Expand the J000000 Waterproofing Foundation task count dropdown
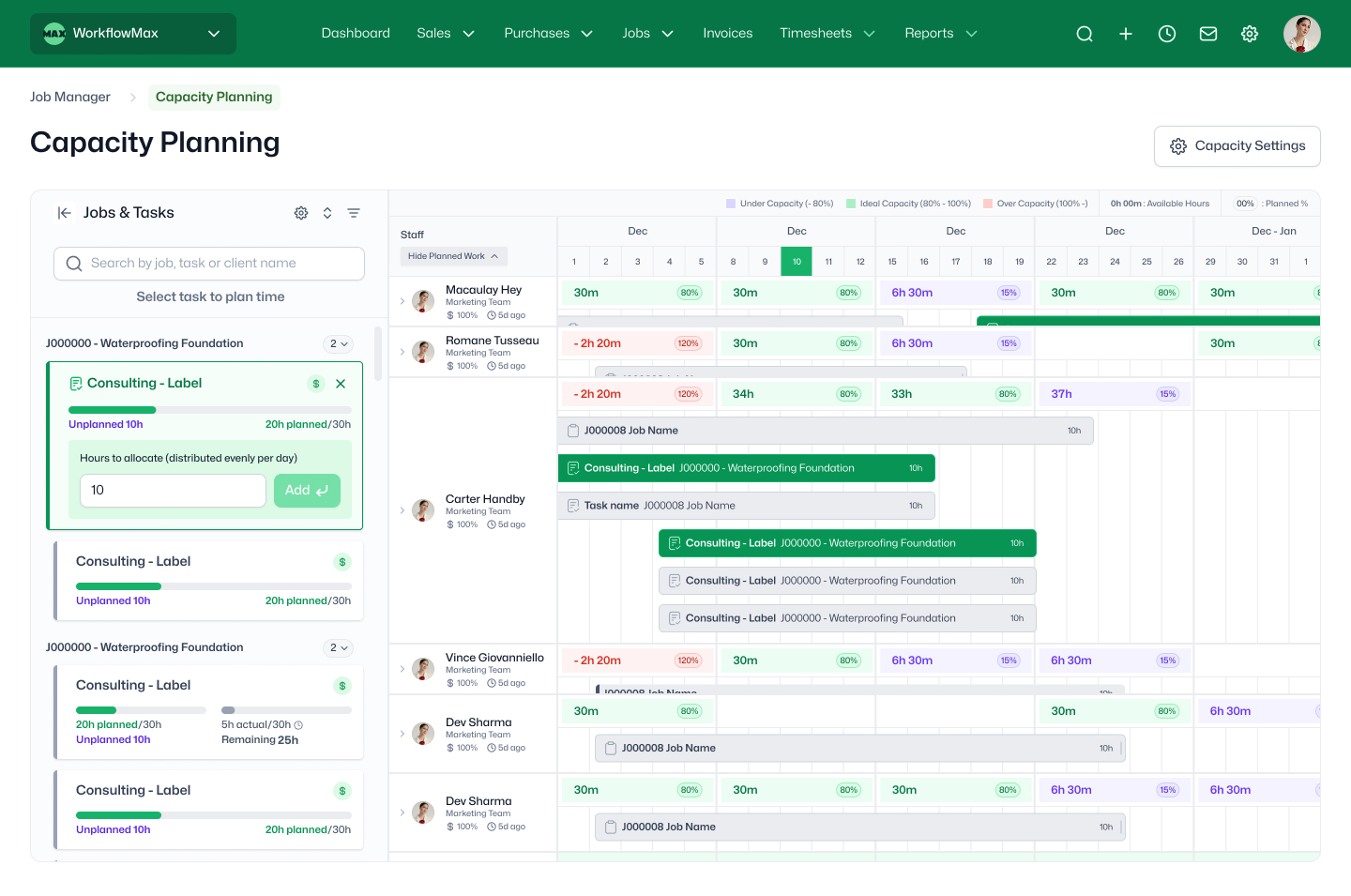 point(338,343)
